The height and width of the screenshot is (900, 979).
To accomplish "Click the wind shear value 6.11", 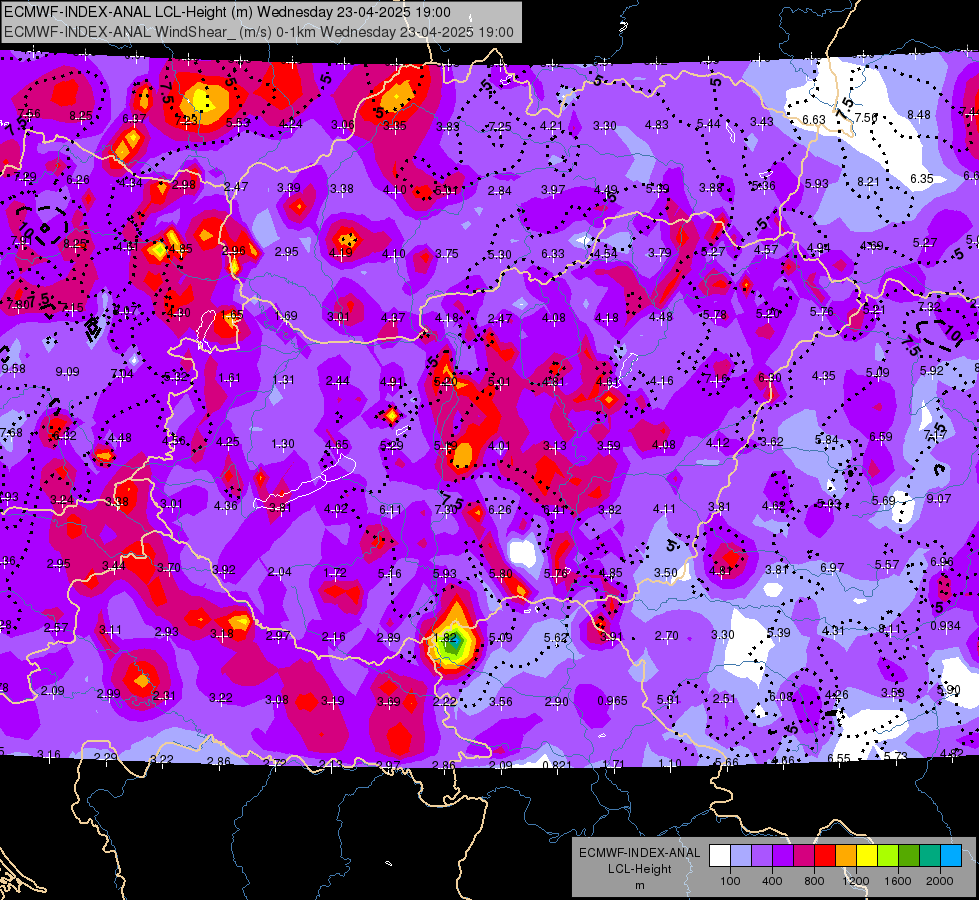I will pos(390,510).
